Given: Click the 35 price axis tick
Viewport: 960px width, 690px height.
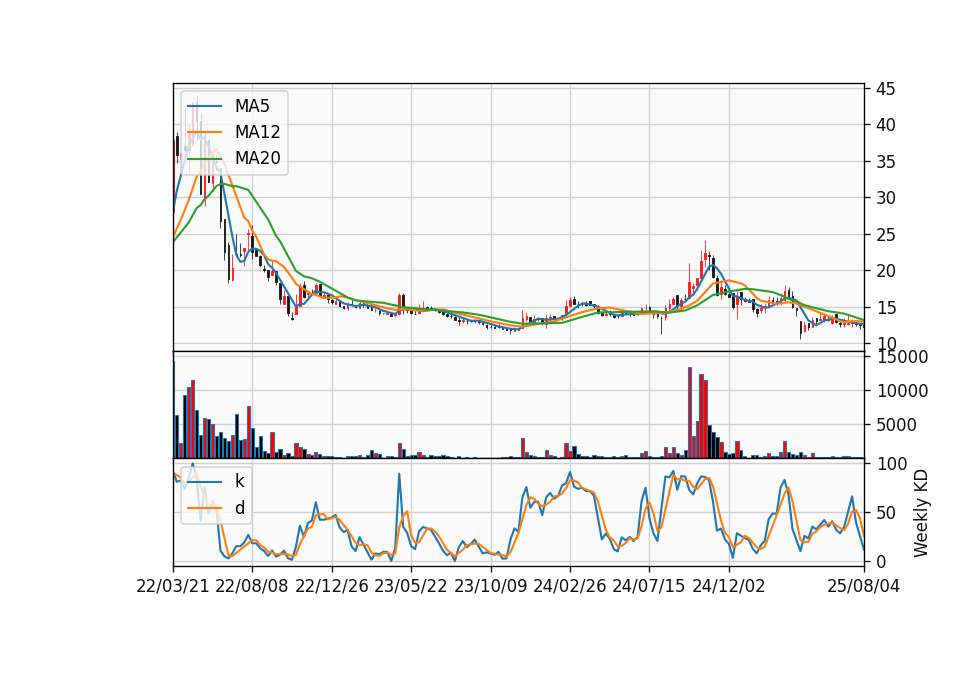Looking at the screenshot, I should (886, 162).
